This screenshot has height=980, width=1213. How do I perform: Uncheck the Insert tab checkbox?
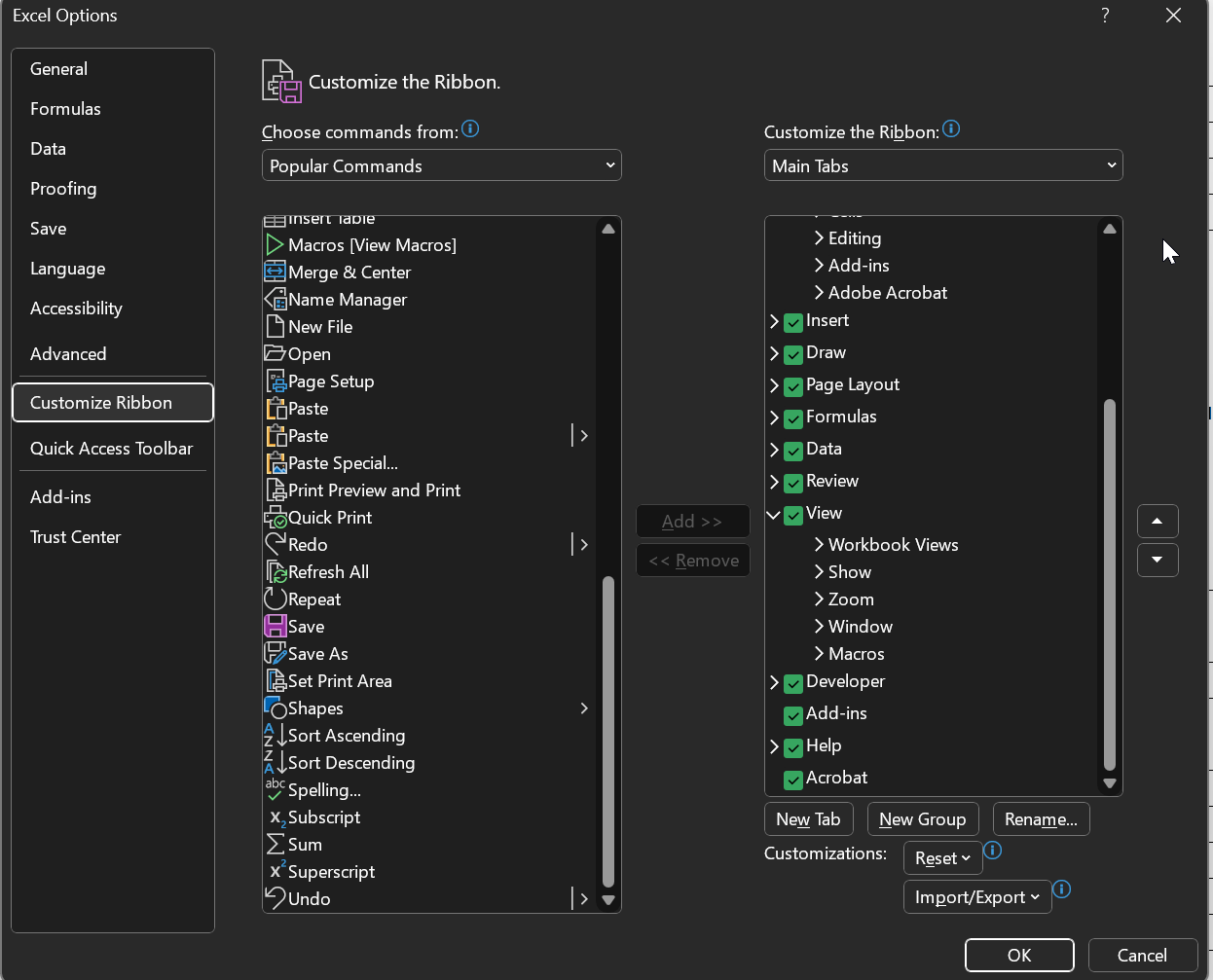(793, 322)
